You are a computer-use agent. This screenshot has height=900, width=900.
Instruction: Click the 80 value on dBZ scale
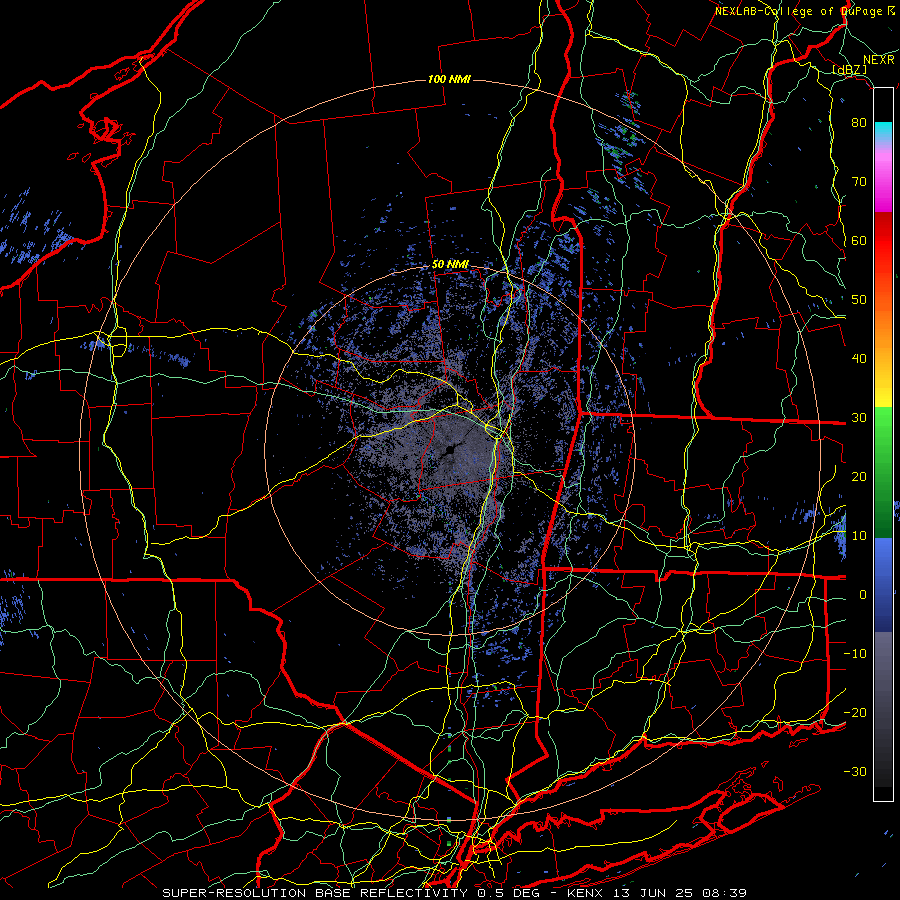coord(859,123)
